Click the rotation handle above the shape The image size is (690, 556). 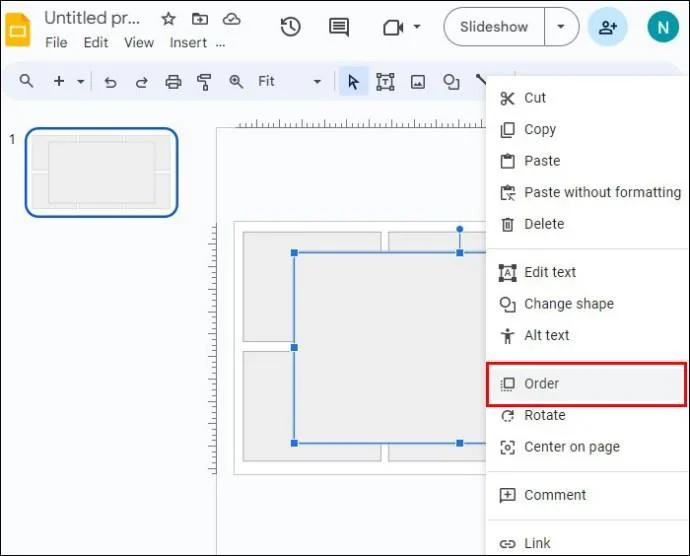click(459, 229)
